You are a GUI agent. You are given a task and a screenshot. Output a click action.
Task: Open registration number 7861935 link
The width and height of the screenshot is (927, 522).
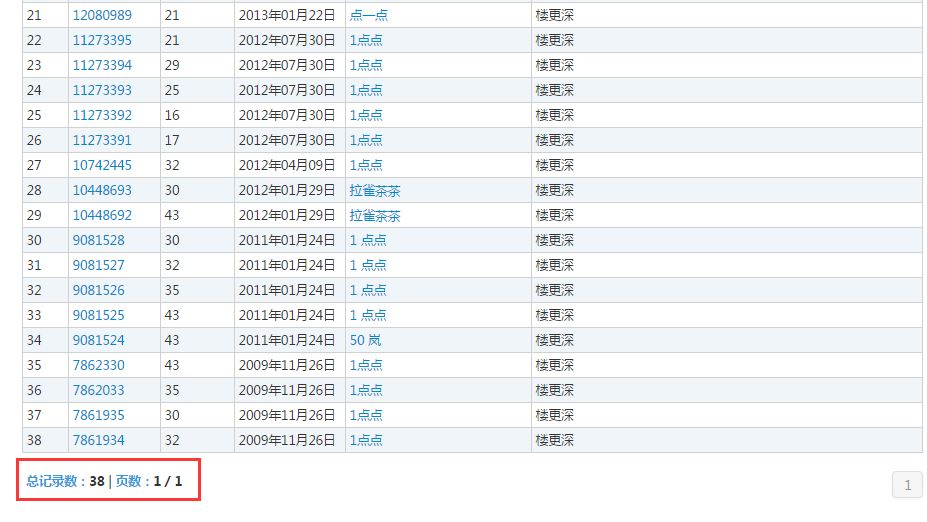tap(99, 415)
